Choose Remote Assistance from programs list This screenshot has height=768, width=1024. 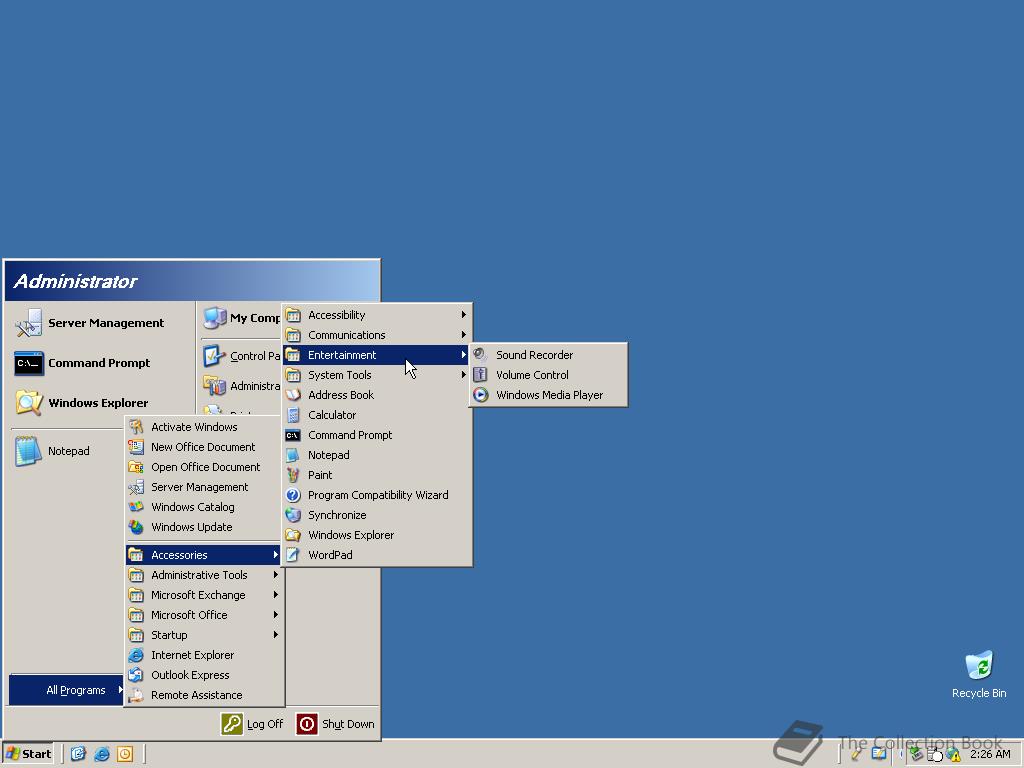click(196, 695)
